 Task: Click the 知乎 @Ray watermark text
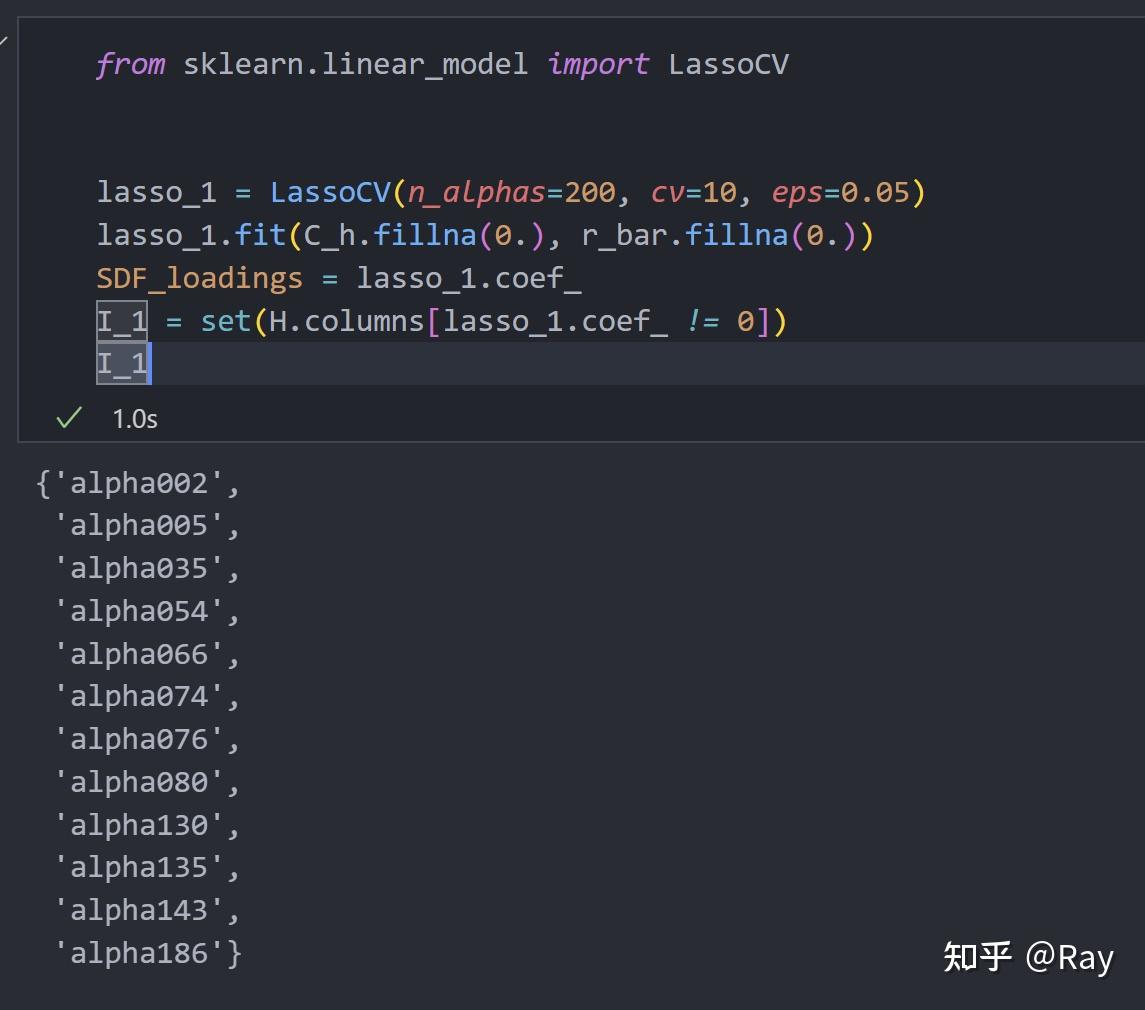click(1028, 956)
